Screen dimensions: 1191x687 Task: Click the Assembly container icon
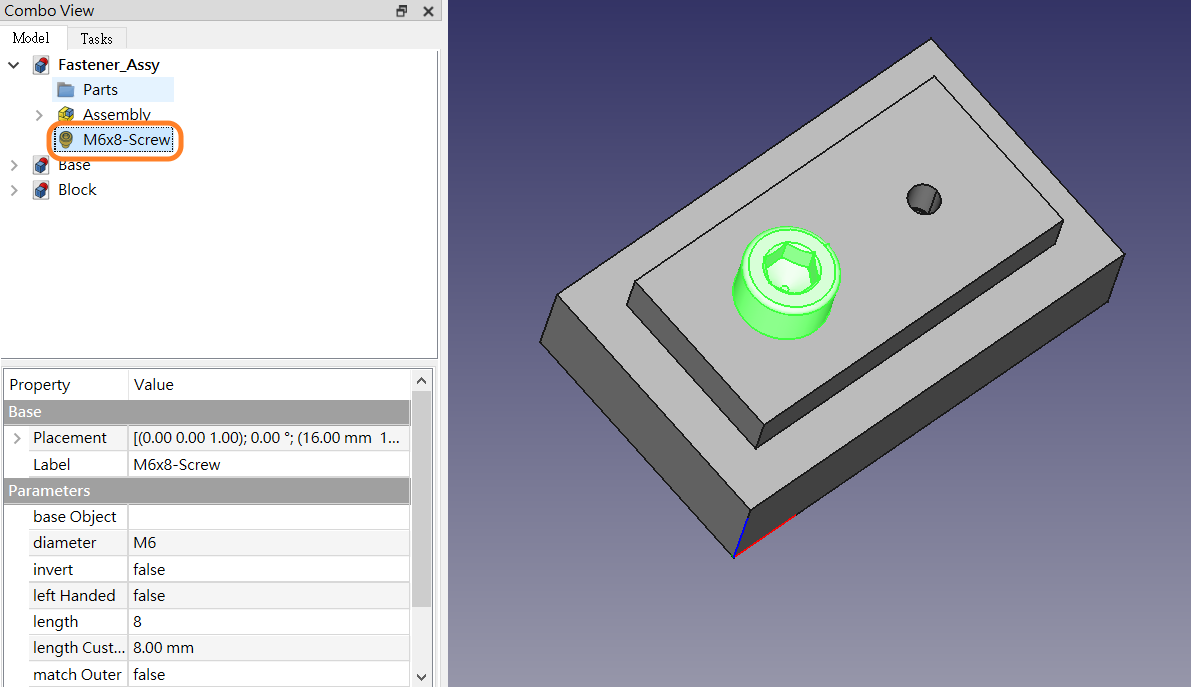pos(66,115)
